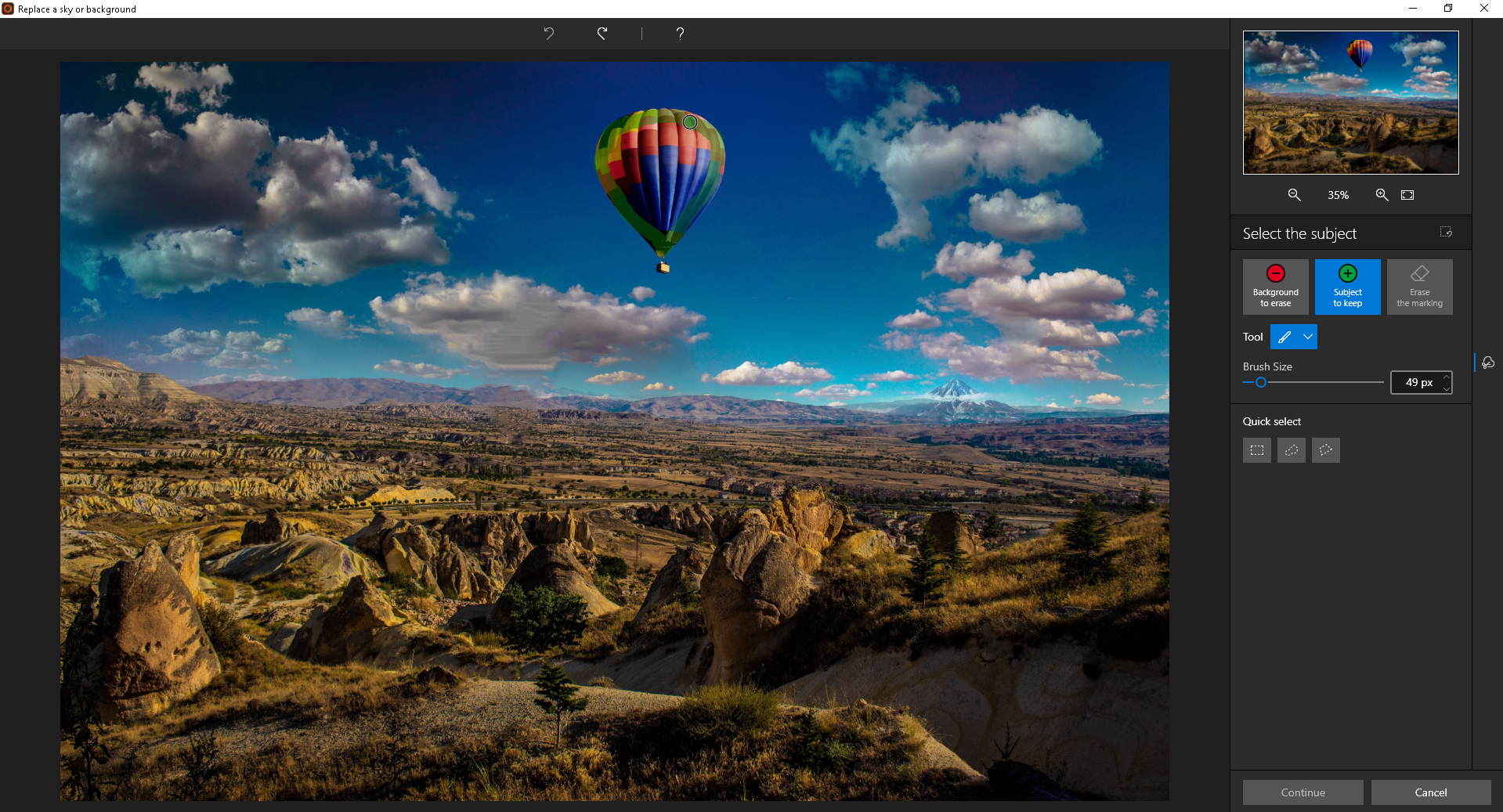Screen dimensions: 1503x812
Task: Click the Brush Size slider handle
Action: click(x=1261, y=382)
